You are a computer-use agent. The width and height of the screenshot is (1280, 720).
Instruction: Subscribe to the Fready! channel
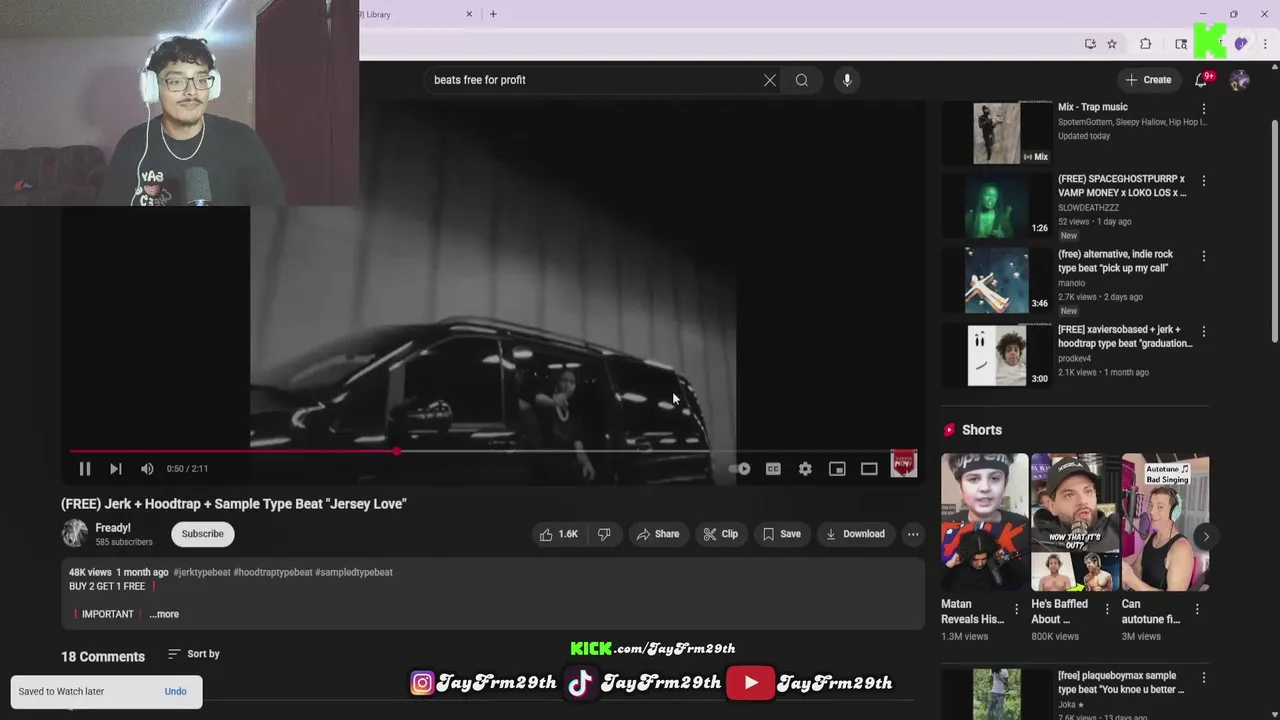(203, 534)
